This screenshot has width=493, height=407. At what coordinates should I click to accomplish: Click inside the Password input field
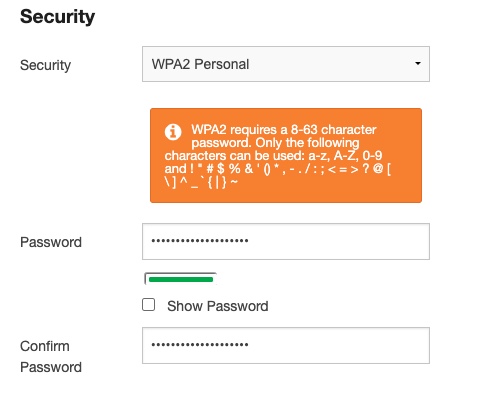286,241
